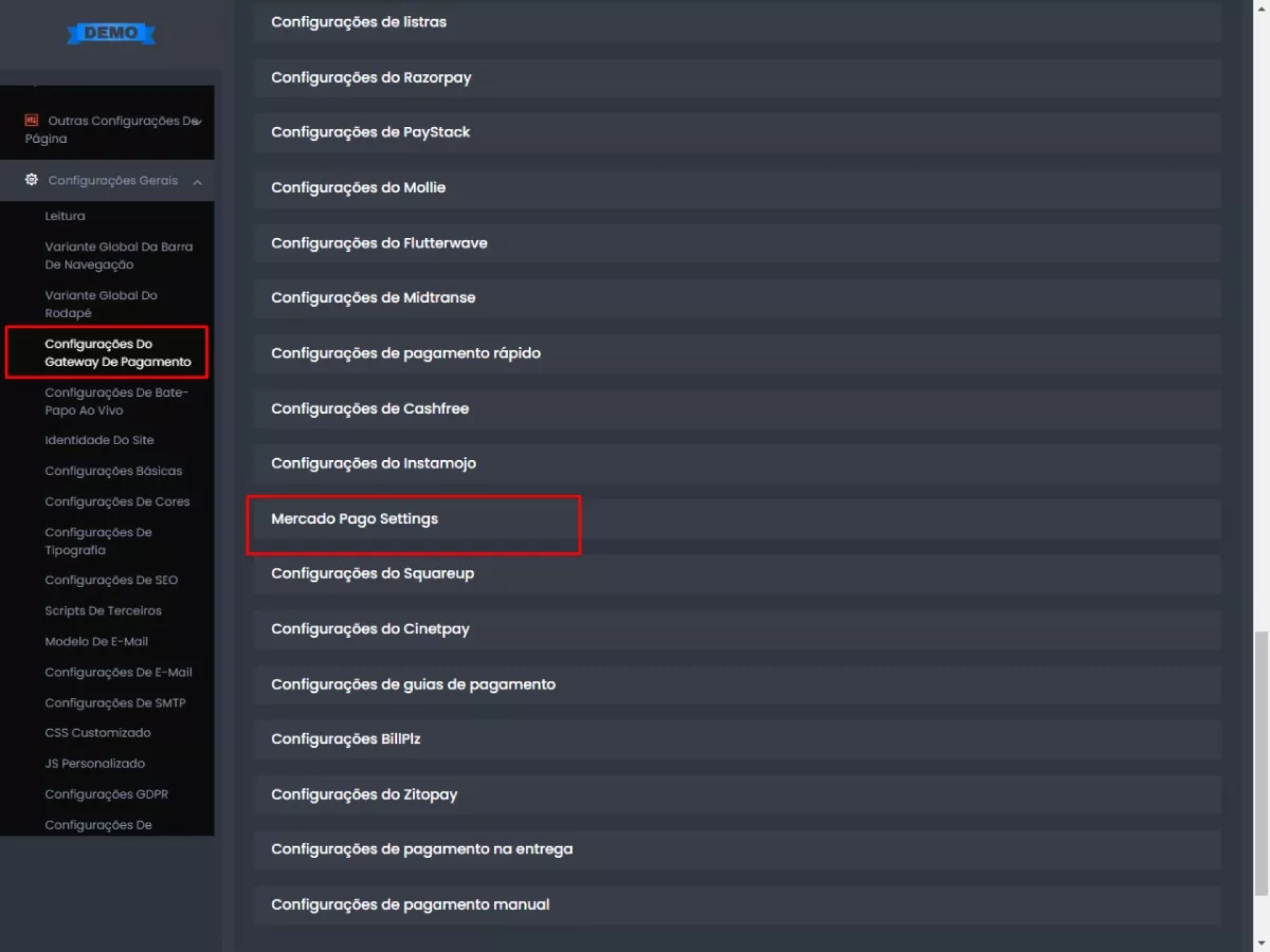Click the scrollbar down arrow

coord(1261,943)
